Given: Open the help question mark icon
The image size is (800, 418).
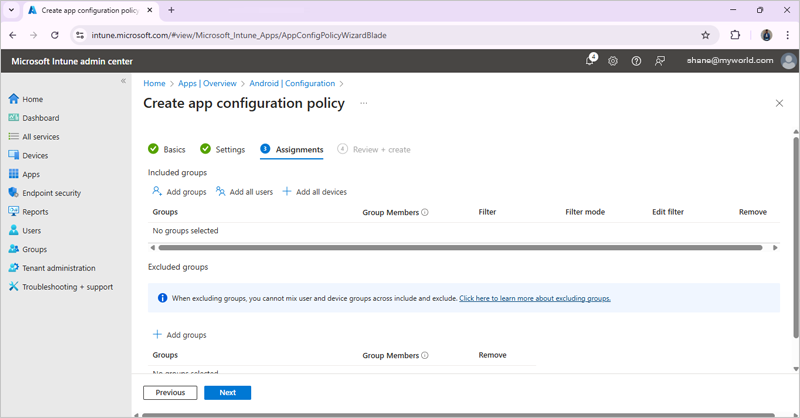Looking at the screenshot, I should [x=636, y=61].
